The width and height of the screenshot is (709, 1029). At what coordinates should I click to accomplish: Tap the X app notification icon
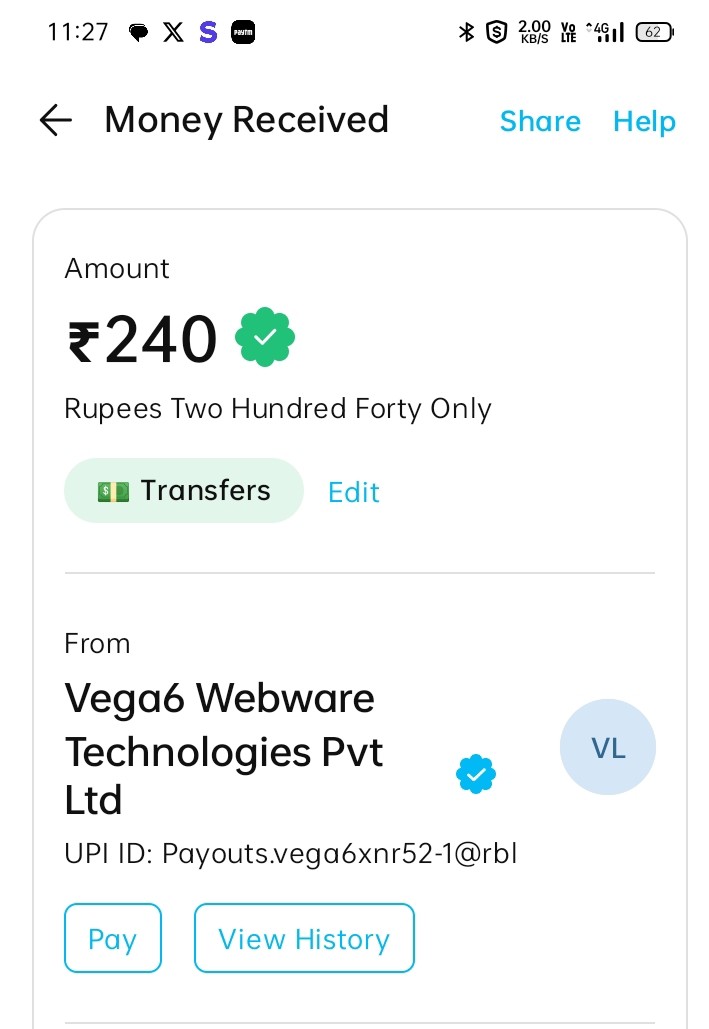coord(173,32)
